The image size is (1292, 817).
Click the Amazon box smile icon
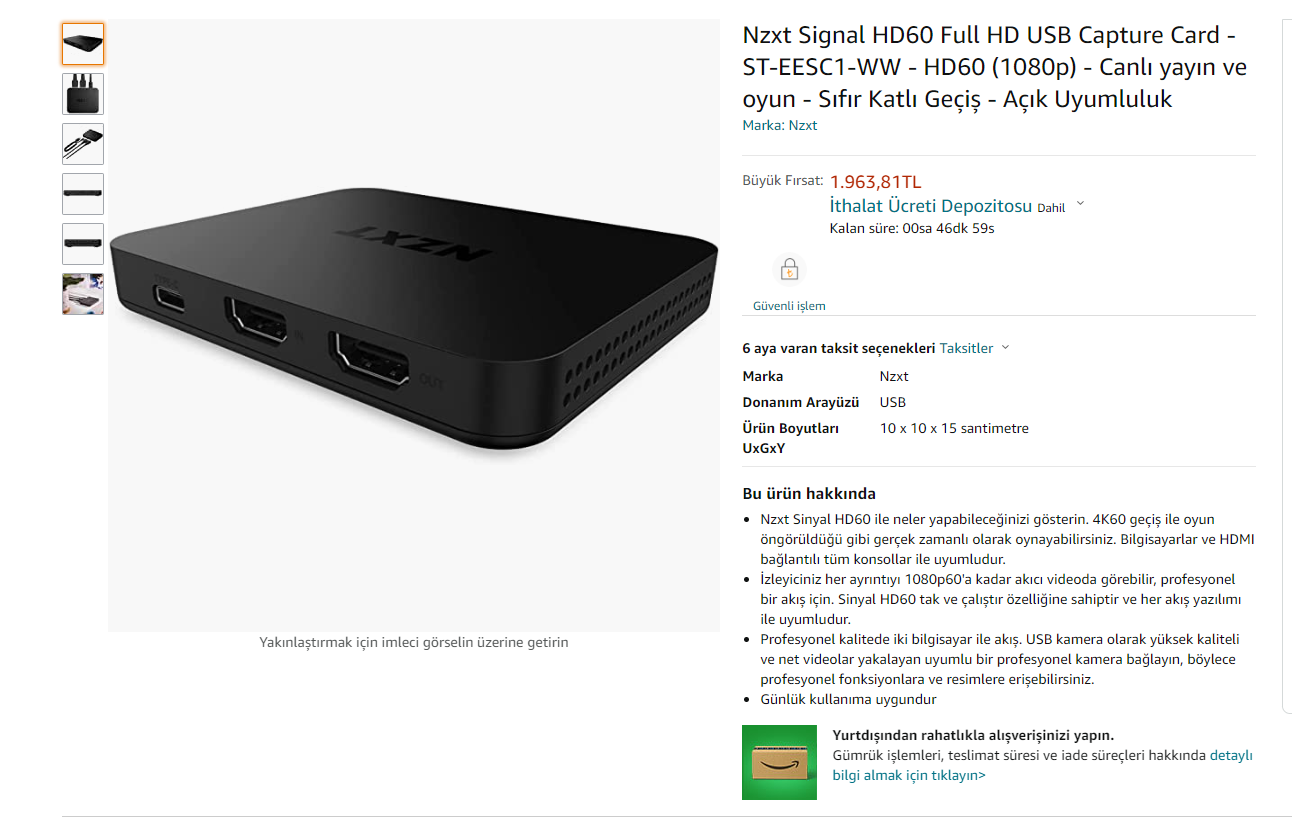point(779,762)
